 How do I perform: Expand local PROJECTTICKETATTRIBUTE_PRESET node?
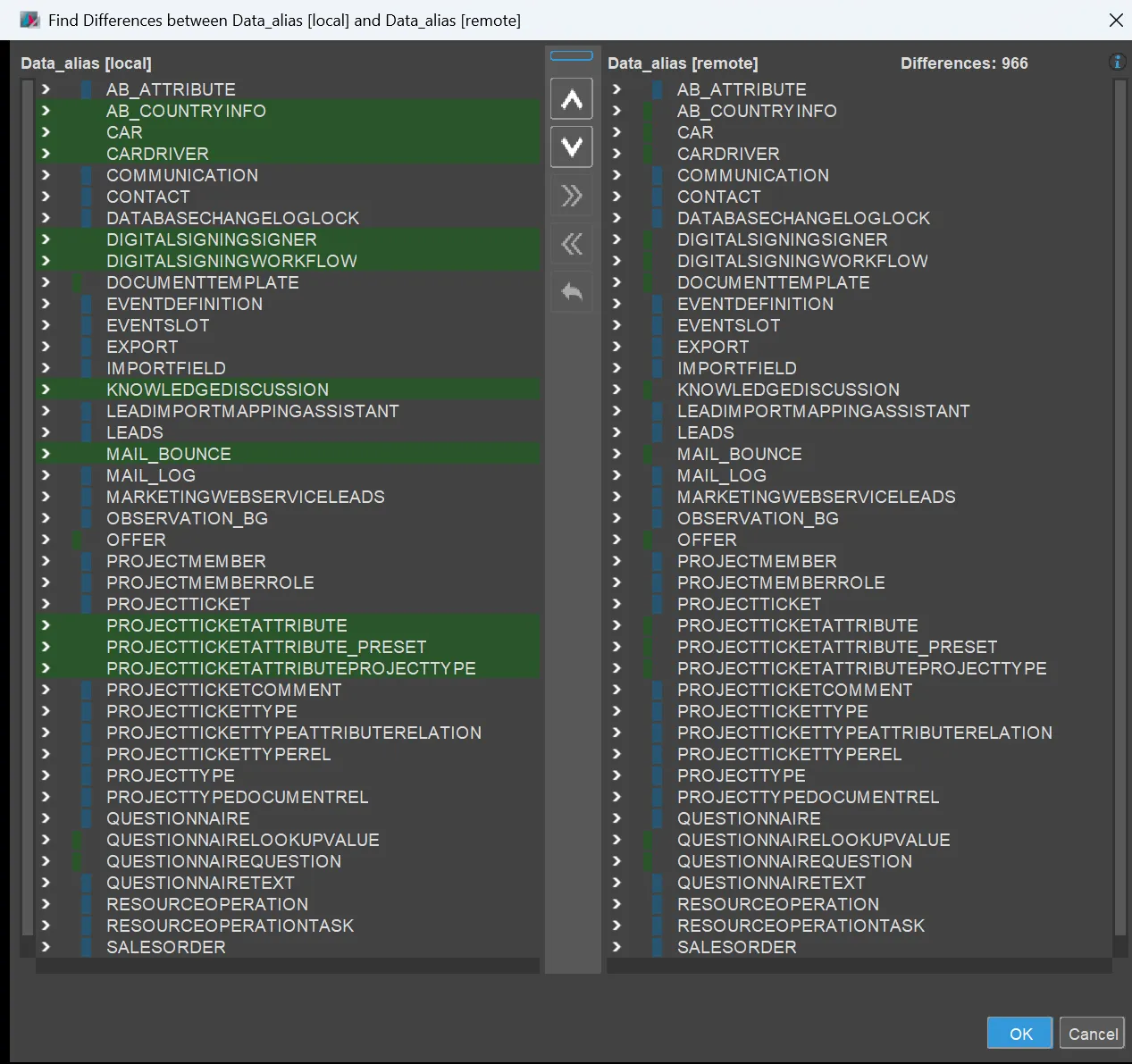[46, 647]
